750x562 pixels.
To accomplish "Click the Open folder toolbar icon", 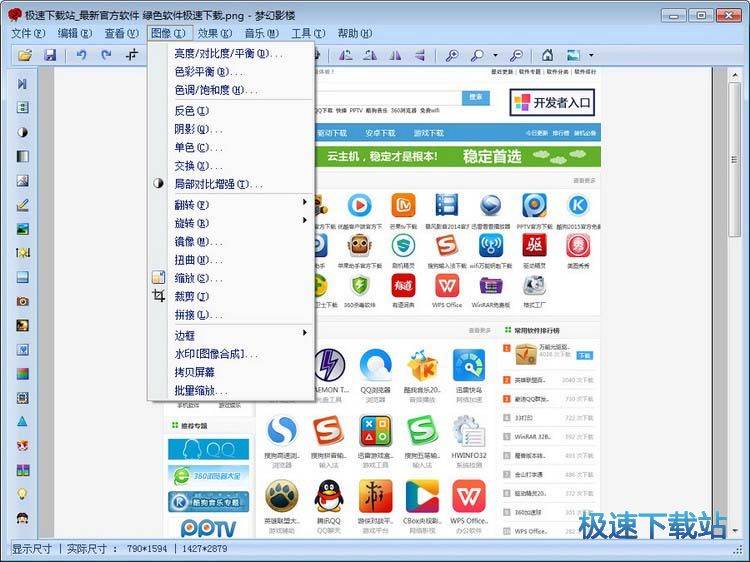I will point(25,55).
